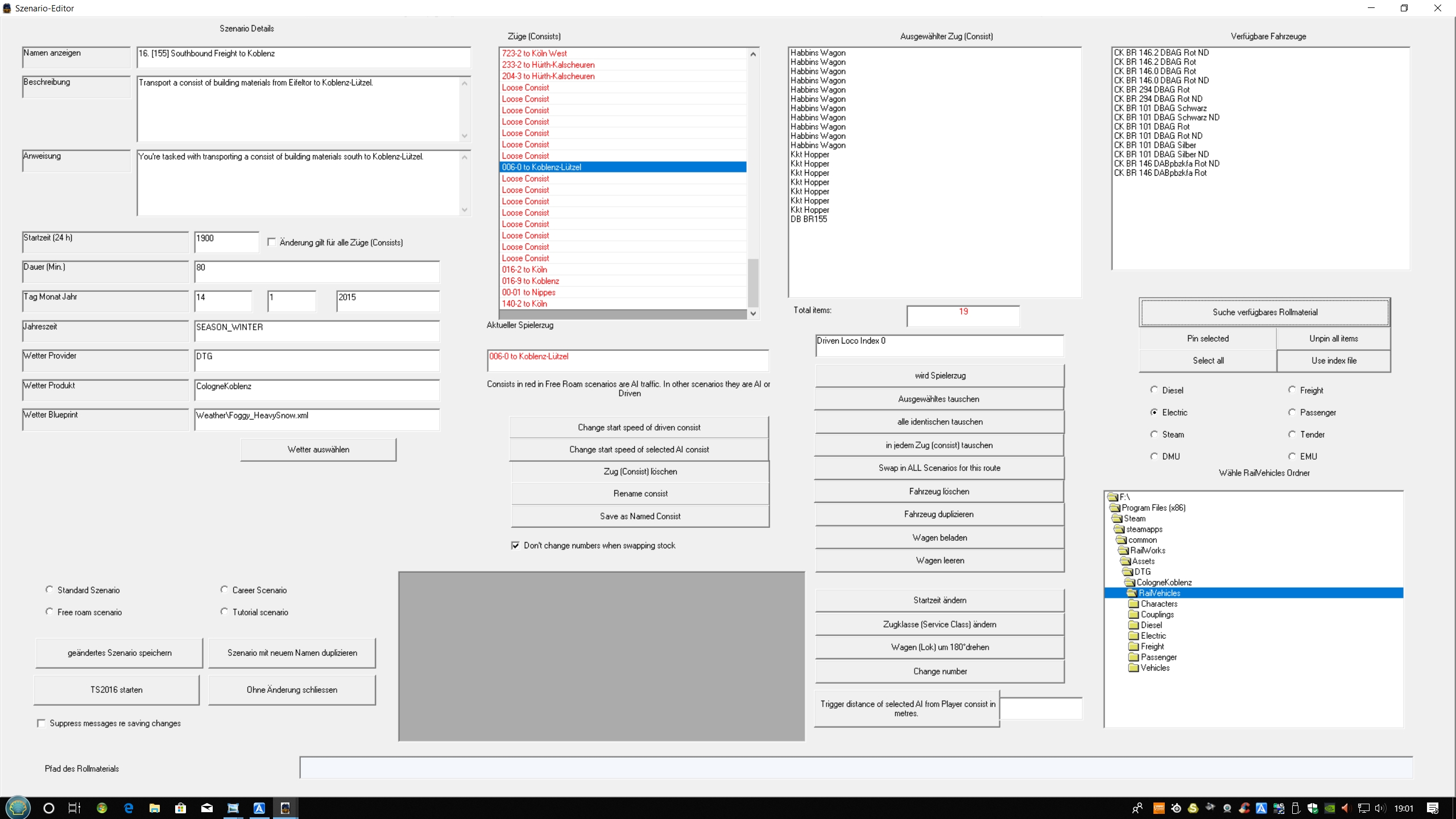This screenshot has width=1456, height=819.
Task: Click the Szenario-Editor title bar app icon
Action: click(x=7, y=8)
